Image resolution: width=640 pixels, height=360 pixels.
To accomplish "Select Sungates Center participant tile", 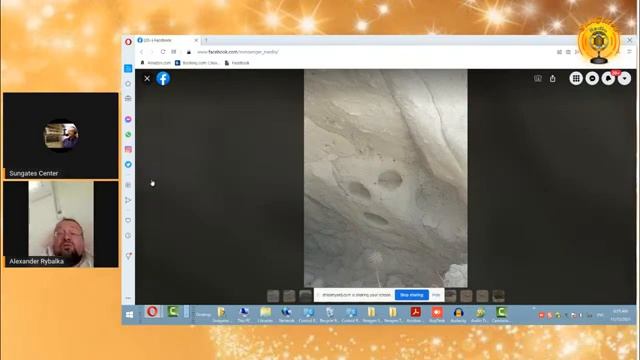I will (x=61, y=136).
